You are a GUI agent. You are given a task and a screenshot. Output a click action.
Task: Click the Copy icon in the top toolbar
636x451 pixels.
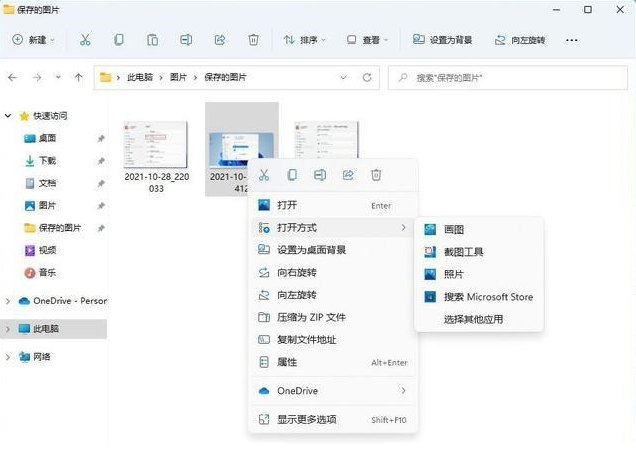click(118, 40)
